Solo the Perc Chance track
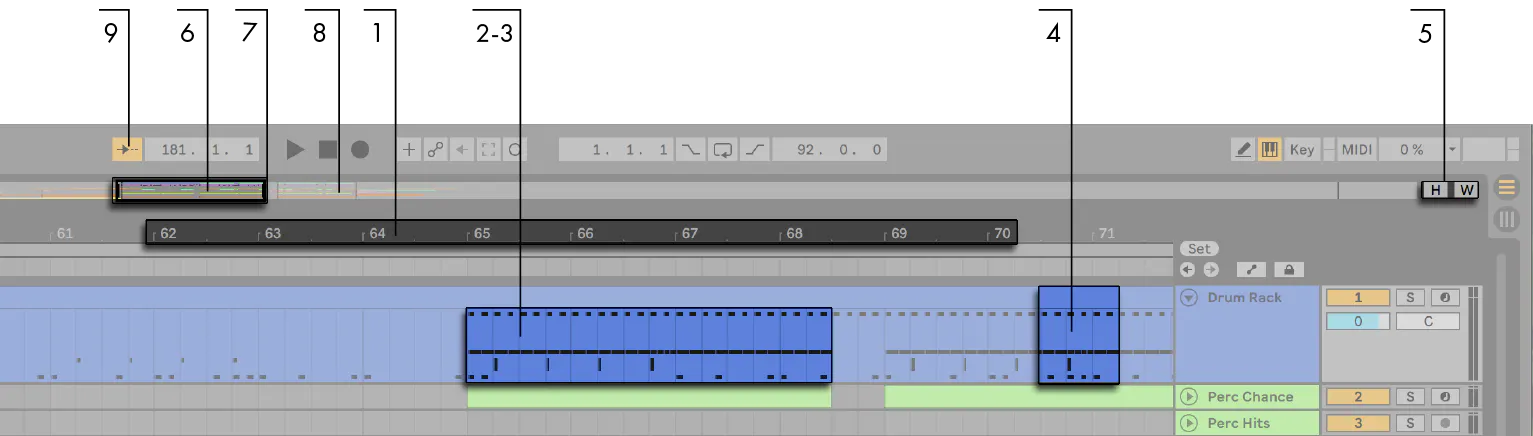The image size is (1533, 436). pyautogui.click(x=1410, y=397)
